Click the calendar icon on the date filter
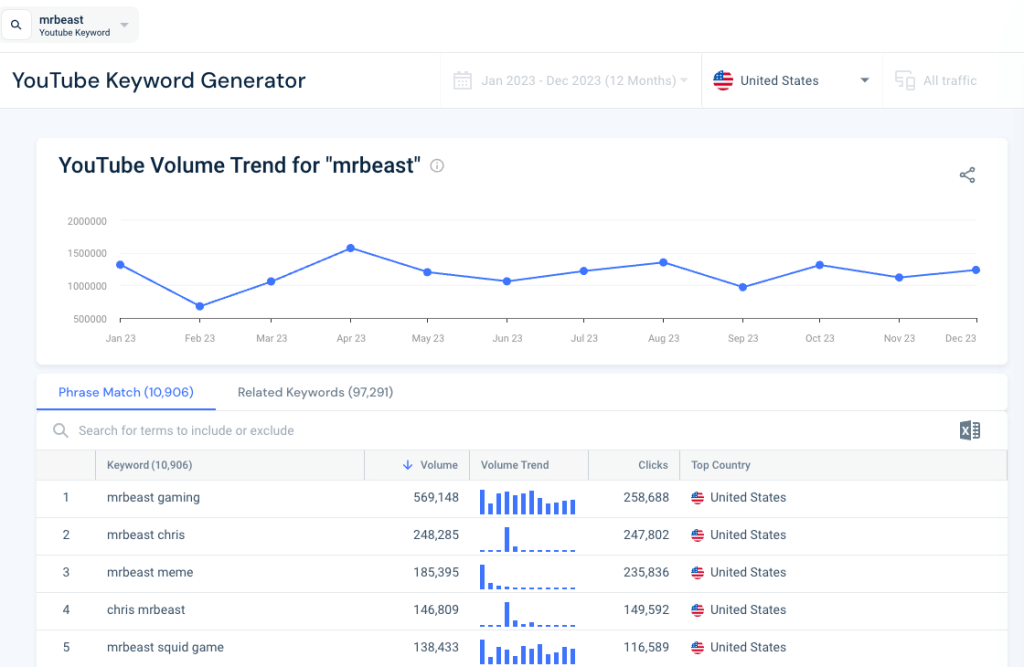This screenshot has height=667, width=1024. (x=461, y=80)
